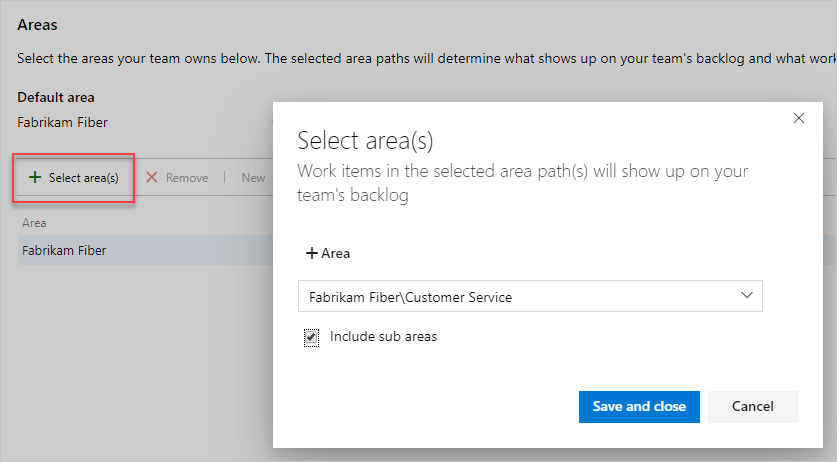Click the Area column header
837x462 pixels.
pos(34,223)
